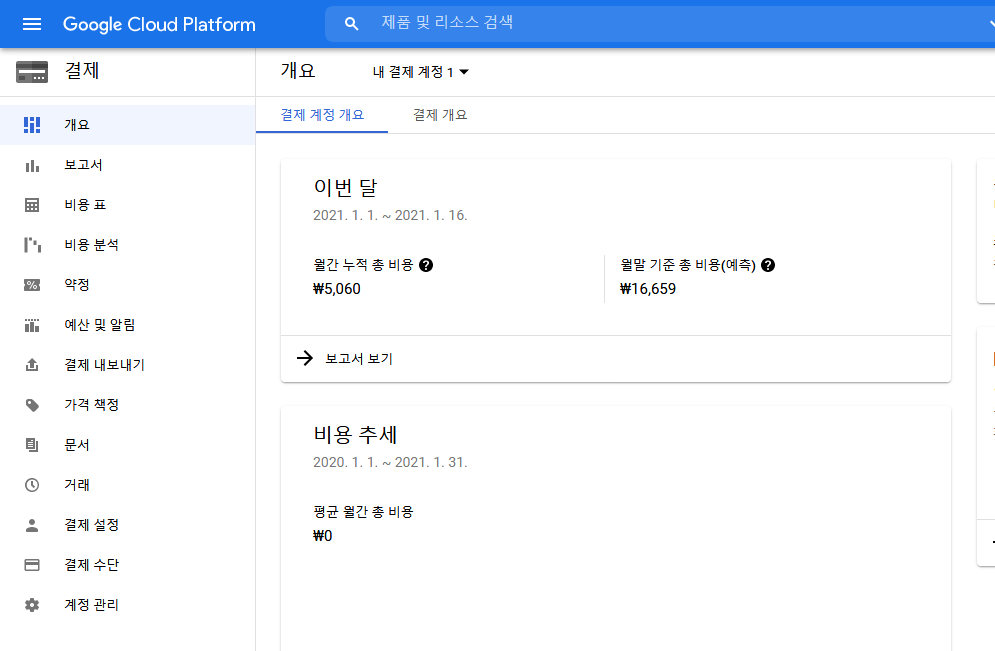Open 결제 설정 in the sidebar
This screenshot has height=651, width=995.
[92, 525]
